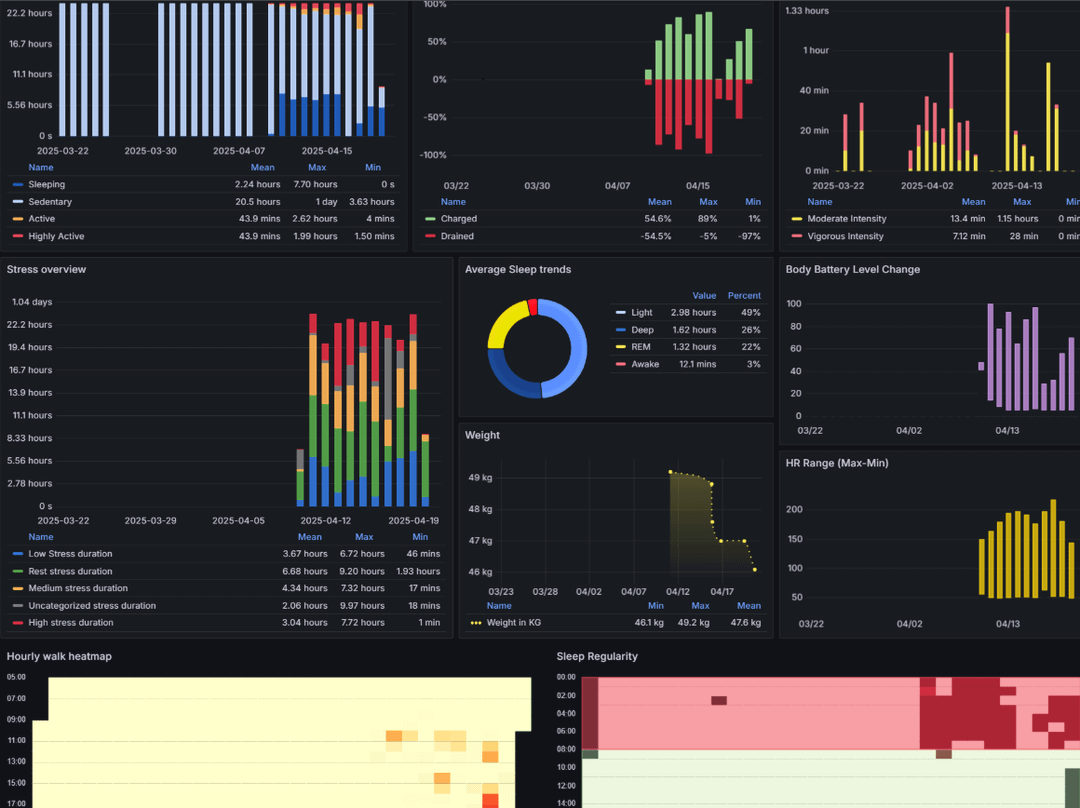Sort sleep trends legend by Percent header
The image size is (1080, 808).
743,296
